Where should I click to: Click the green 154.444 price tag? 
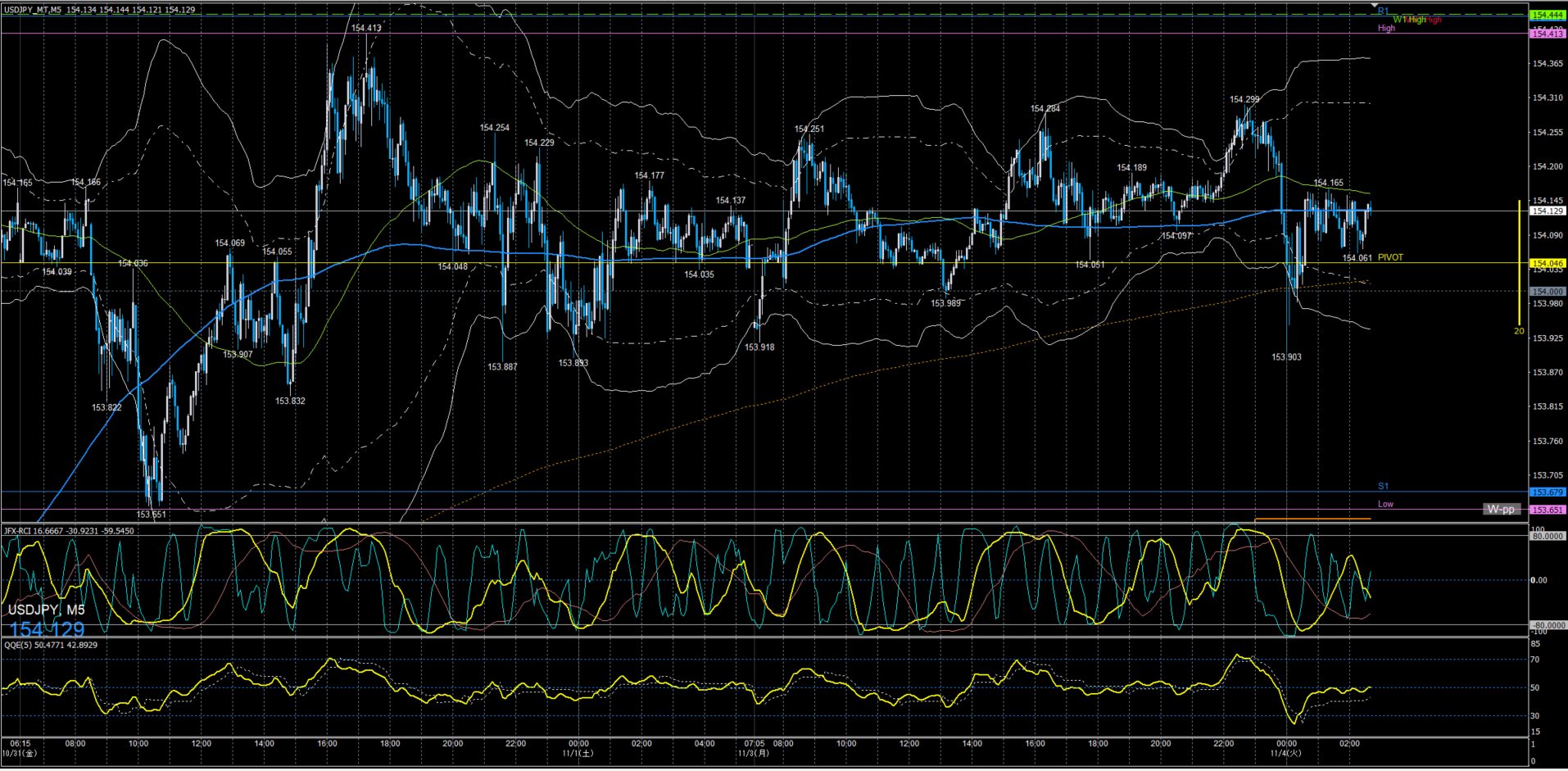click(x=1547, y=15)
